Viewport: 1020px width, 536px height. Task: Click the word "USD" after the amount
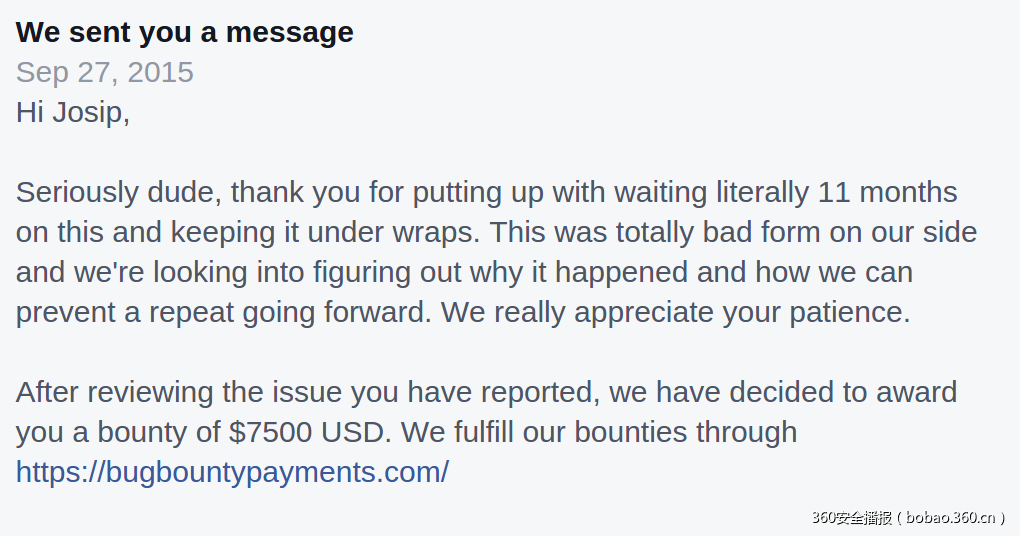(x=356, y=432)
